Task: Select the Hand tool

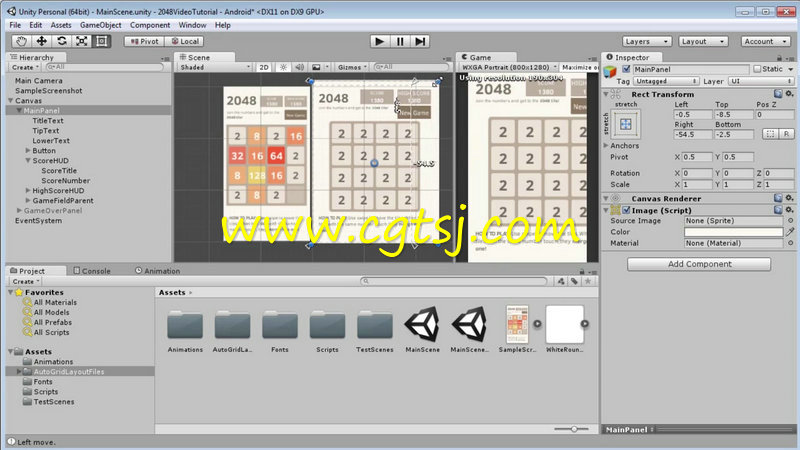Action: [x=21, y=41]
